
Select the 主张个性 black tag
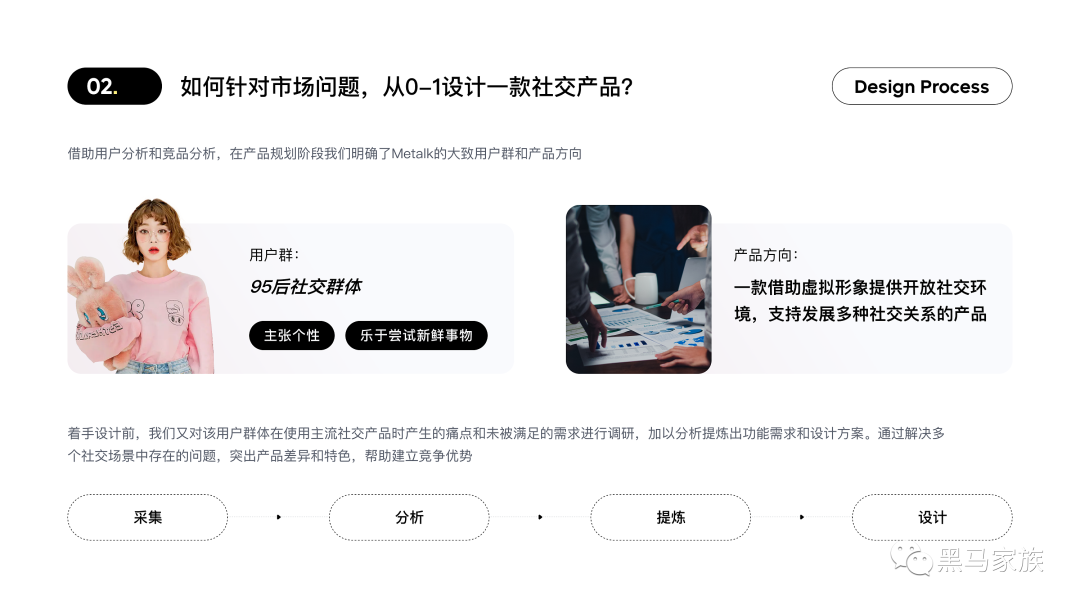tap(291, 335)
